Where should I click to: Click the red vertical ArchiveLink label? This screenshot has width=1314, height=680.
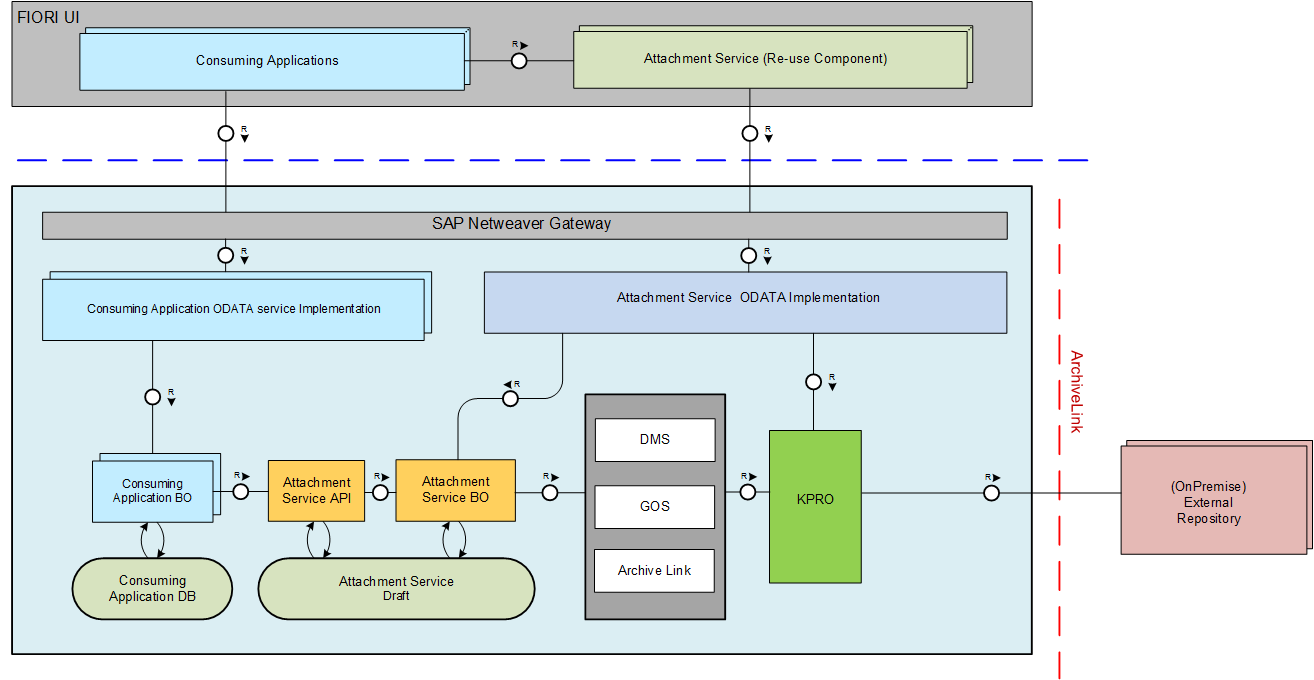[x=1077, y=392]
